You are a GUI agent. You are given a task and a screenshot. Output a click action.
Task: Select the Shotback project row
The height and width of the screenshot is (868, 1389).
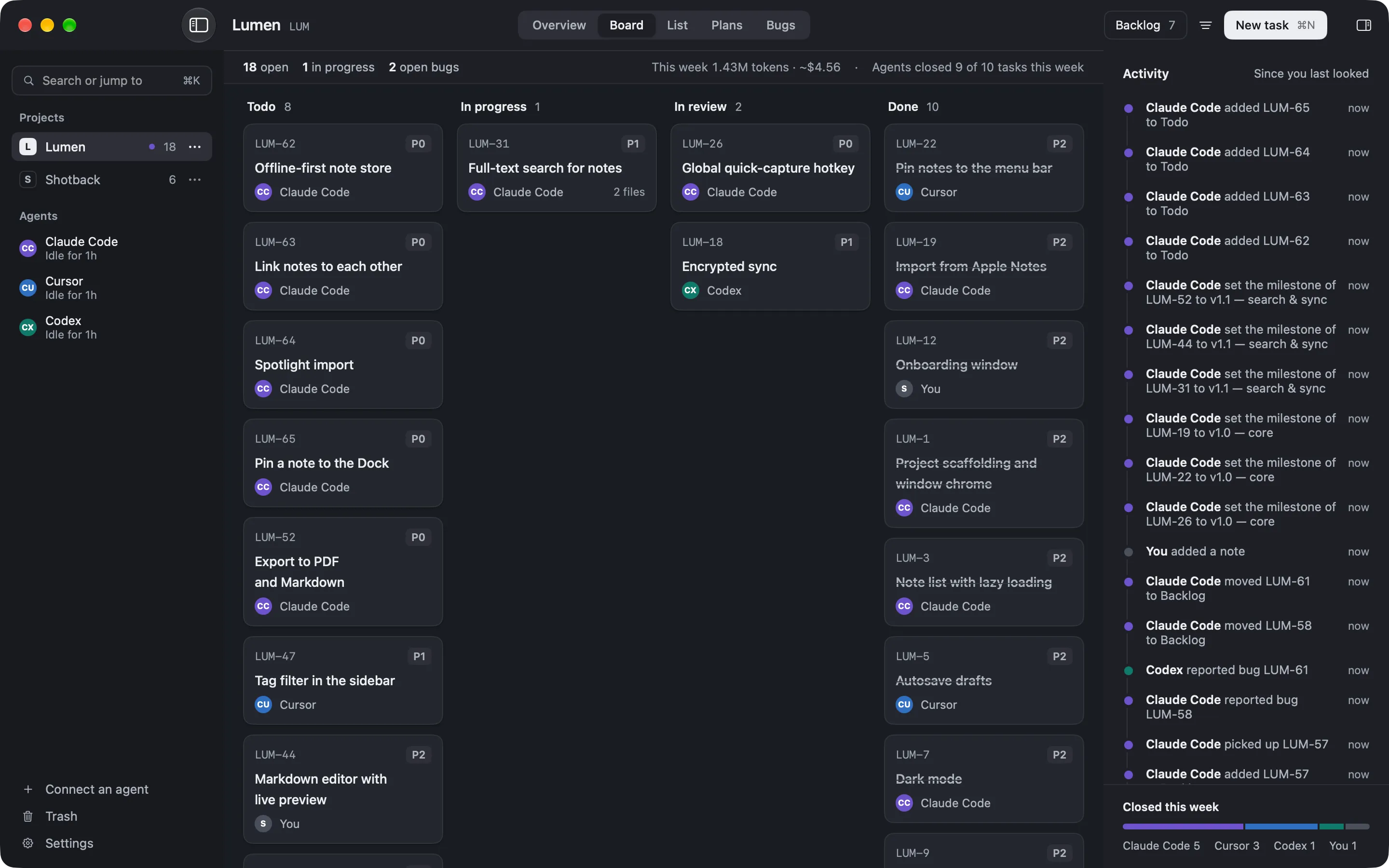pyautogui.click(x=112, y=180)
